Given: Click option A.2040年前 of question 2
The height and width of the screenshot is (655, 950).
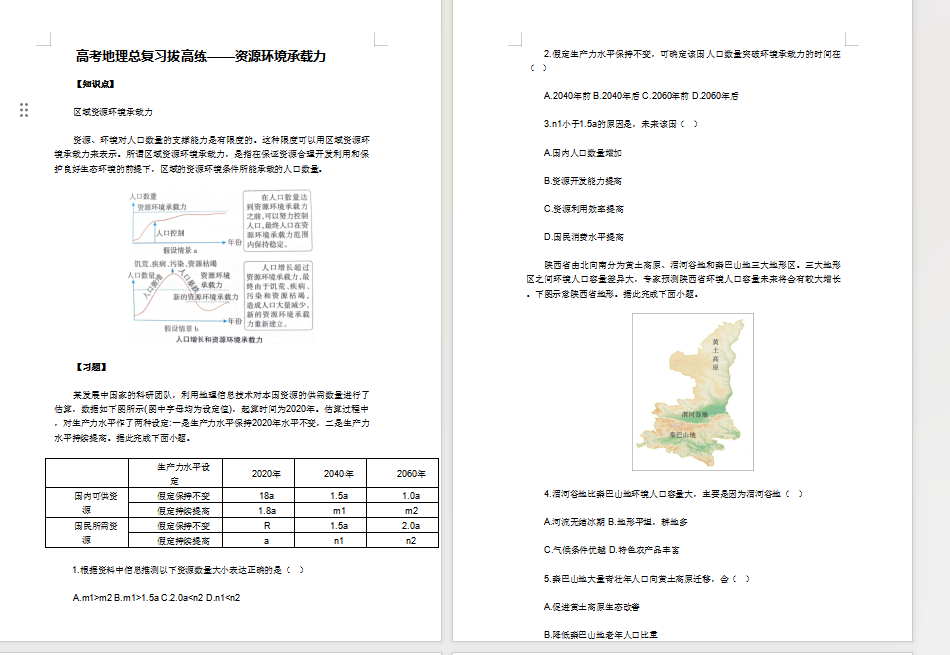Looking at the screenshot, I should click(x=567, y=96).
